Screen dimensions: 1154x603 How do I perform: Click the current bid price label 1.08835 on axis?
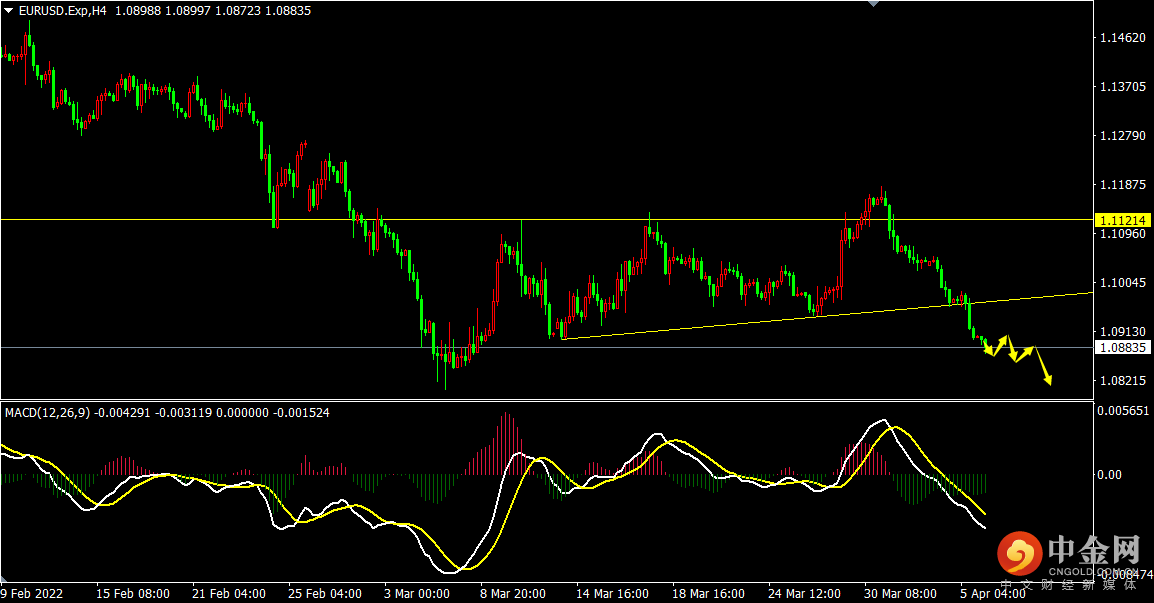1122,348
